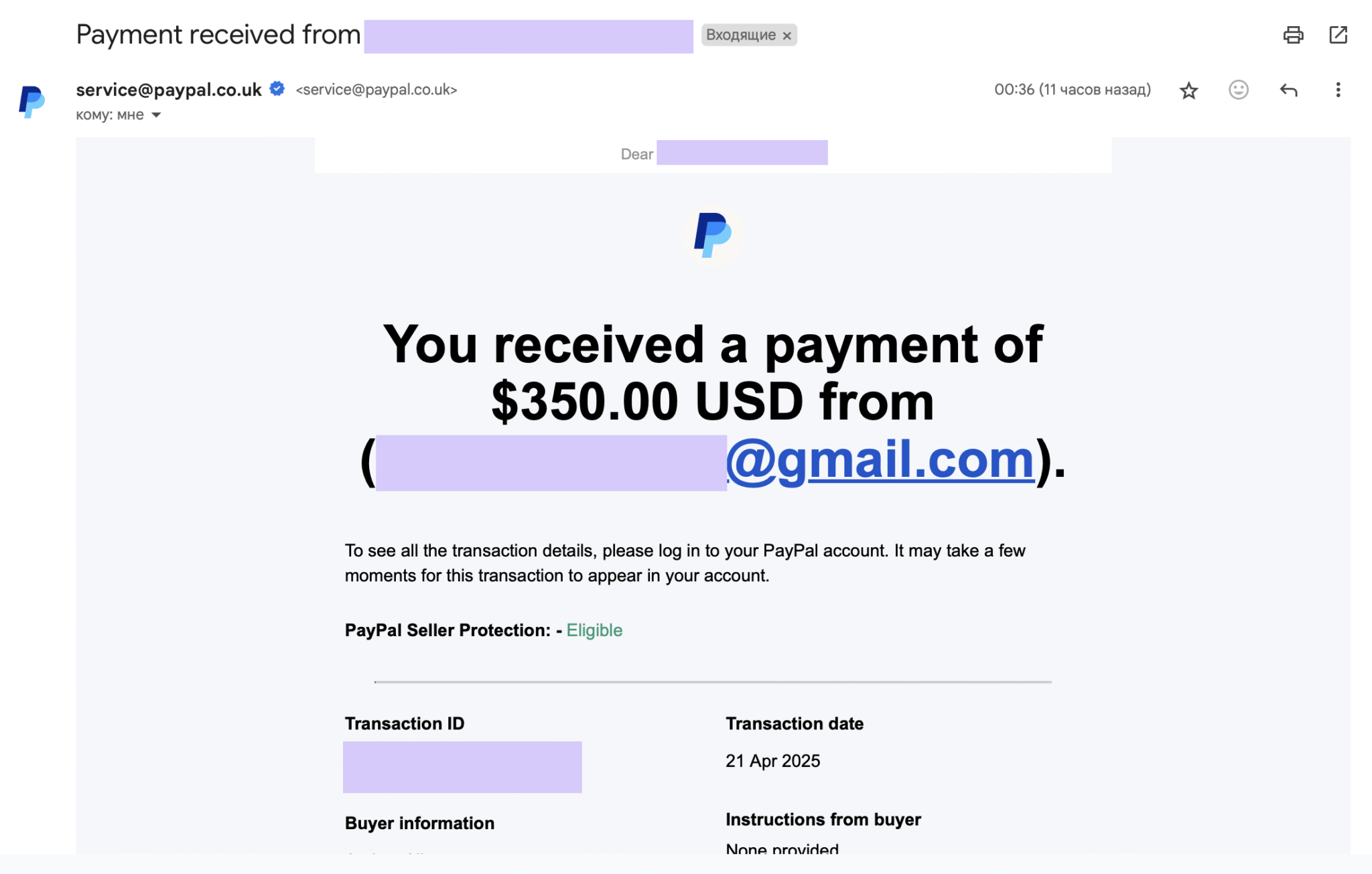The image size is (1372, 874).
Task: Click the 'Eligible' seller protection status
Action: tap(594, 630)
